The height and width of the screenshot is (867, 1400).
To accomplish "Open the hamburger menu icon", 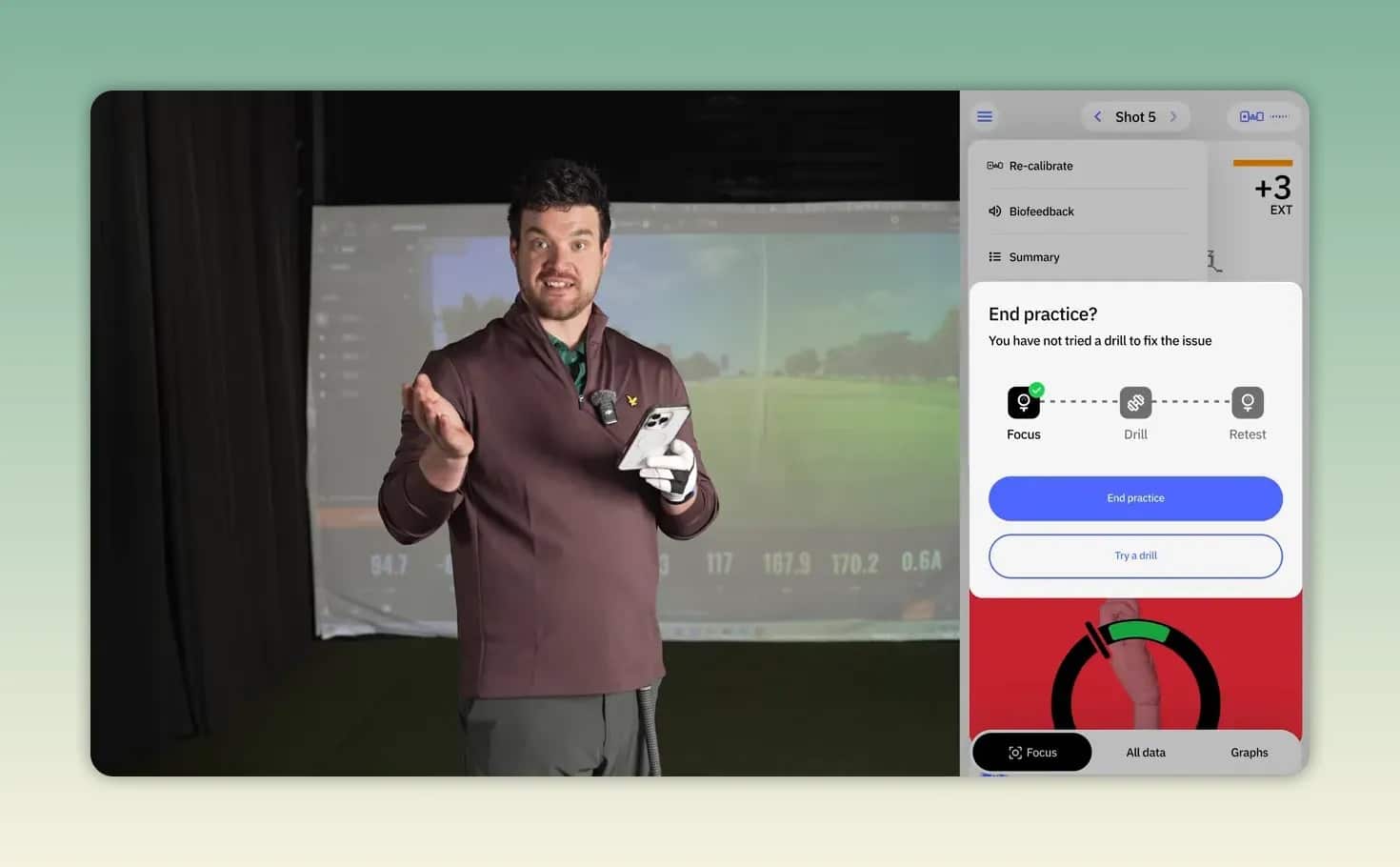I will tap(985, 116).
